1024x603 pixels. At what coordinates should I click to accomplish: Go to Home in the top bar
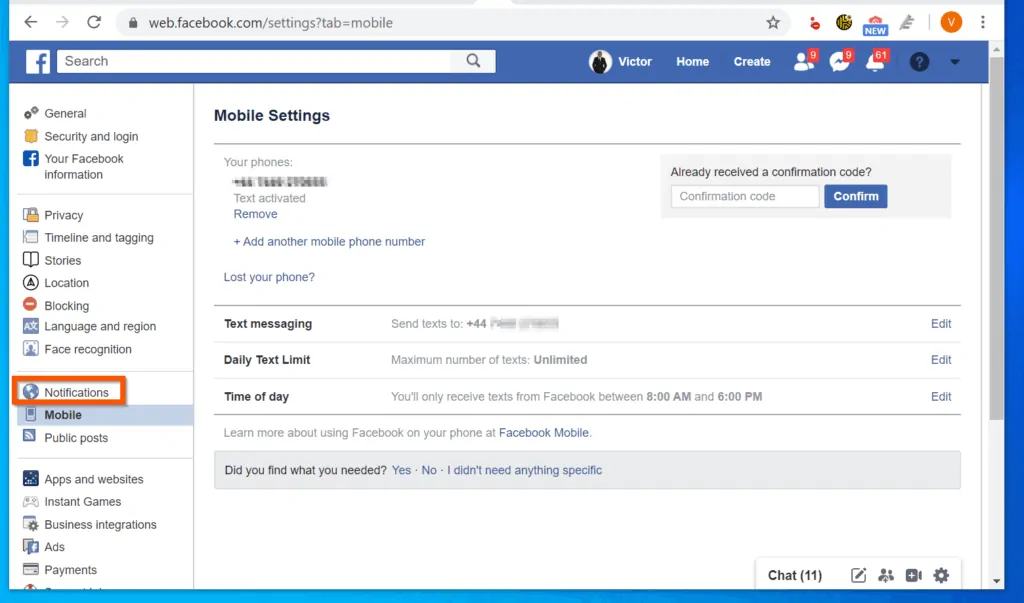692,61
